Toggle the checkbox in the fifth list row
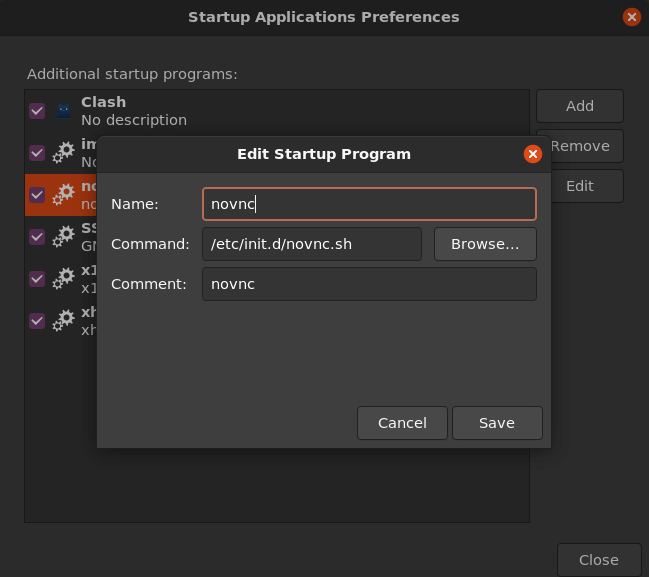649x577 pixels. point(37,279)
